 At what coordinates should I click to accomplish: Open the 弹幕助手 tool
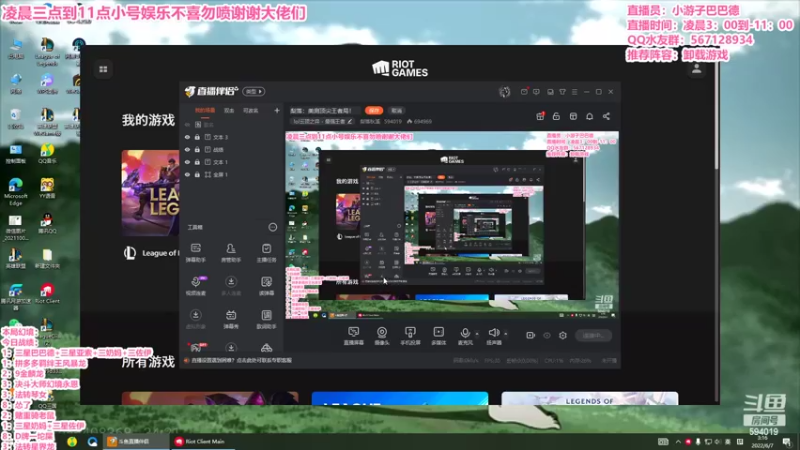195,253
